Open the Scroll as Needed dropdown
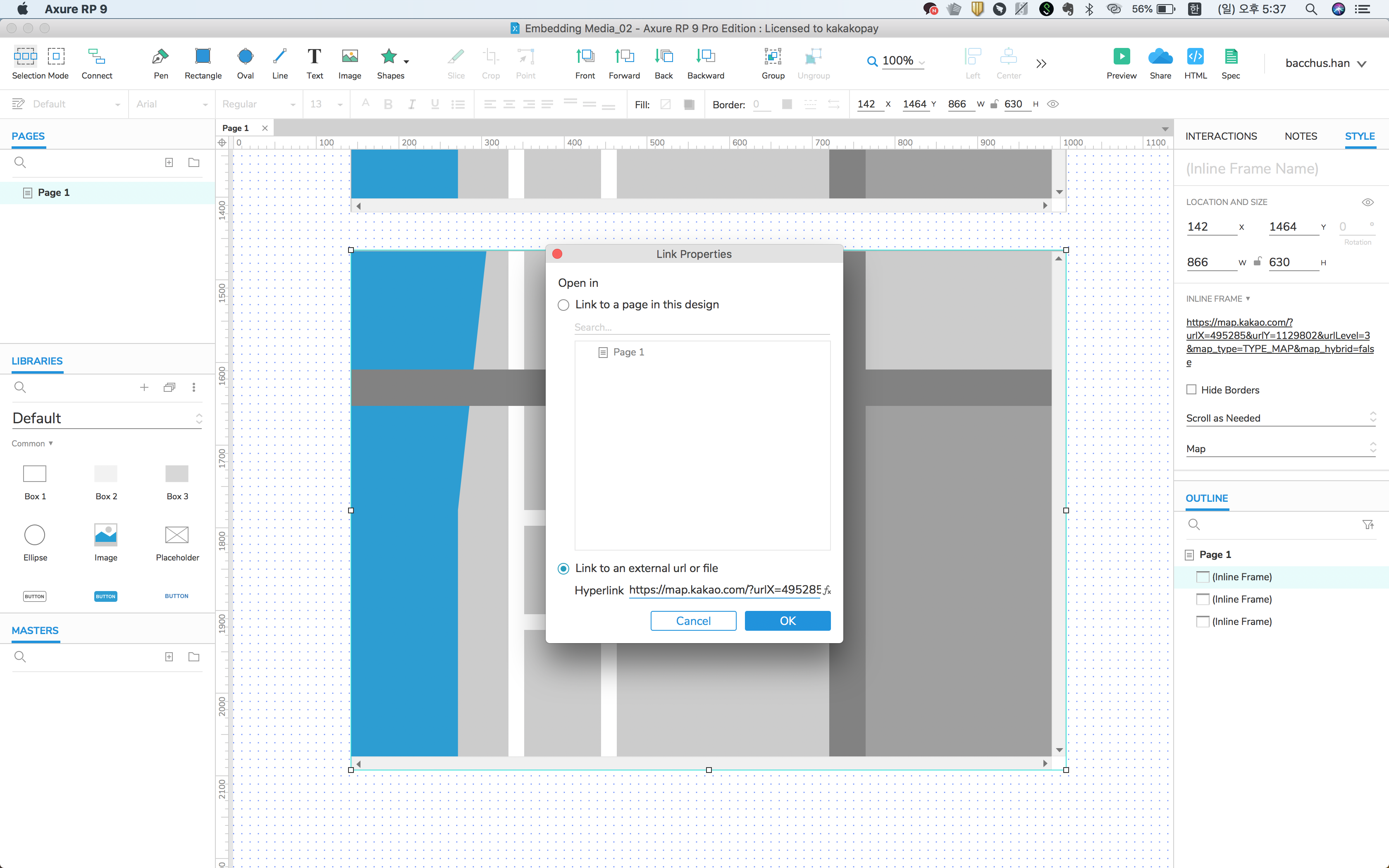 click(x=1281, y=418)
